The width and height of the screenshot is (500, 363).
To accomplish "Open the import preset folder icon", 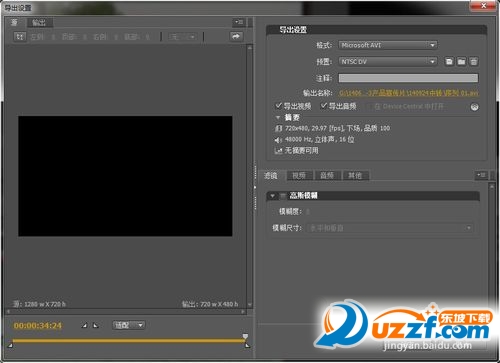I will point(461,61).
